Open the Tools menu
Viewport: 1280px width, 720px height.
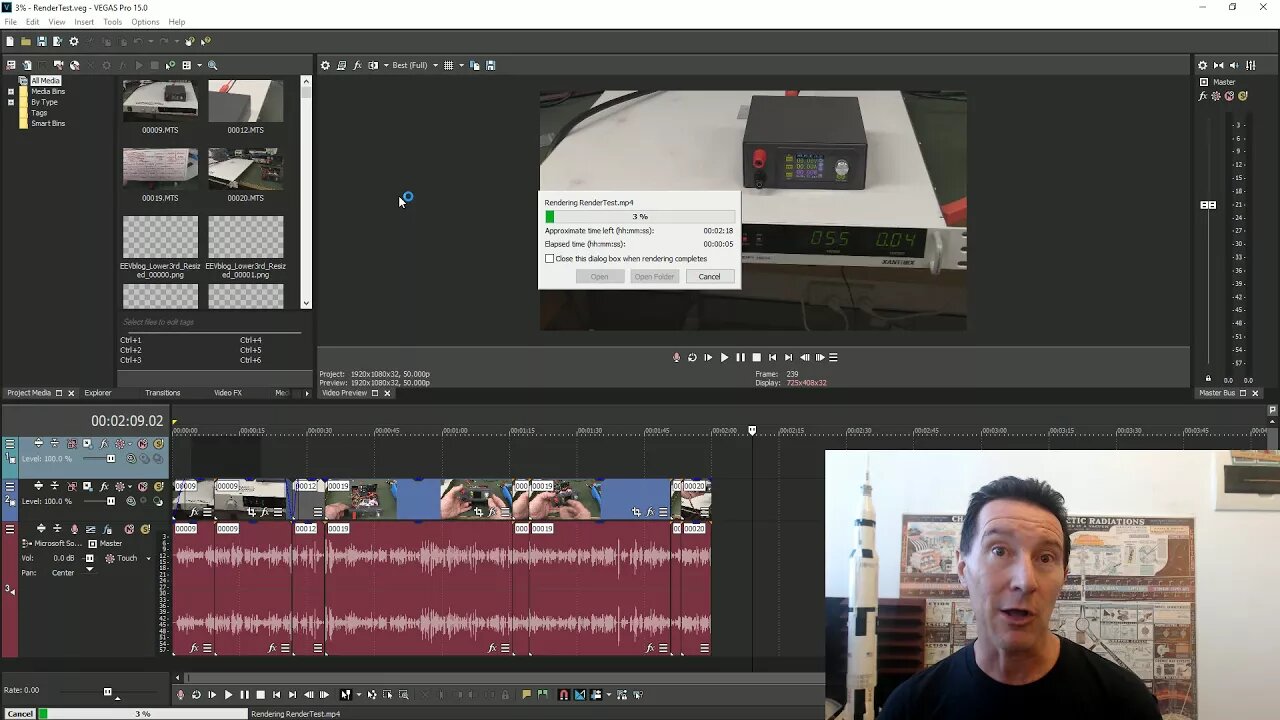[112, 22]
